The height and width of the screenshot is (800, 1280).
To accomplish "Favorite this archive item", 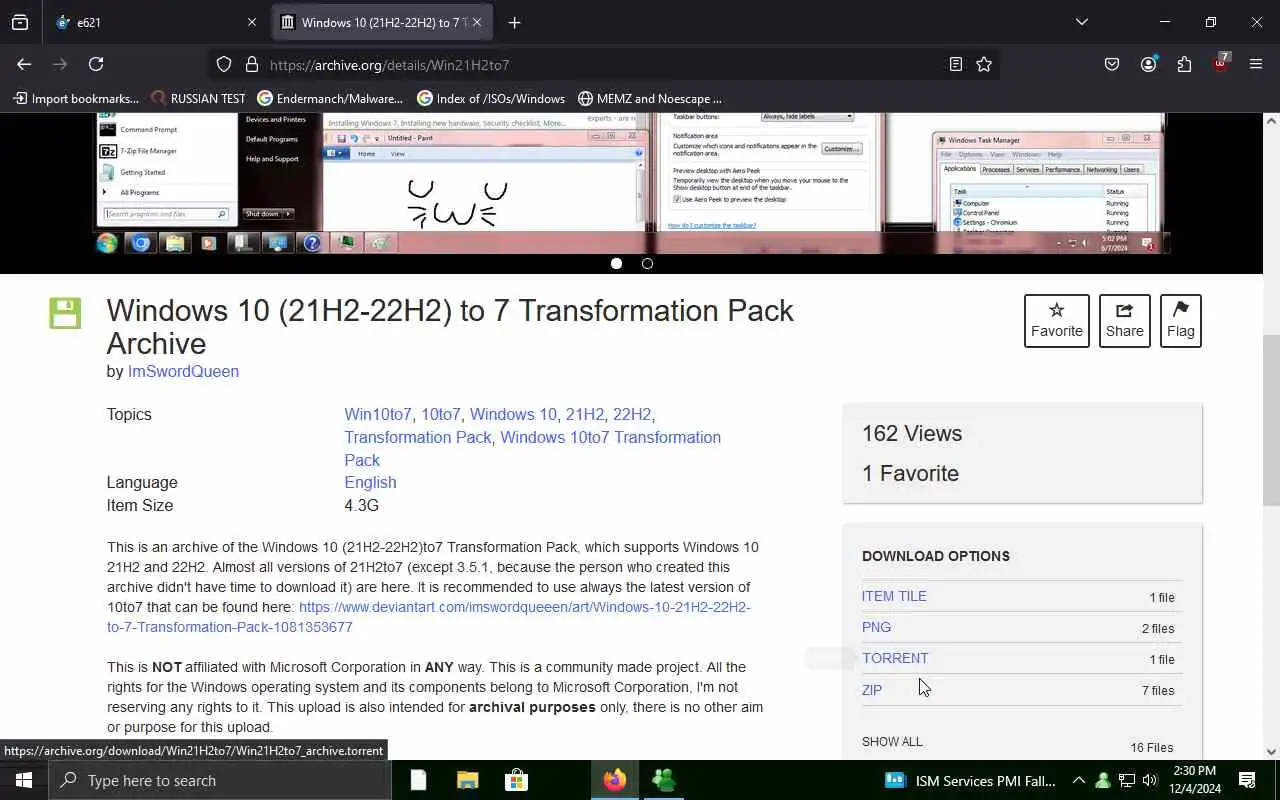I will [x=1057, y=321].
